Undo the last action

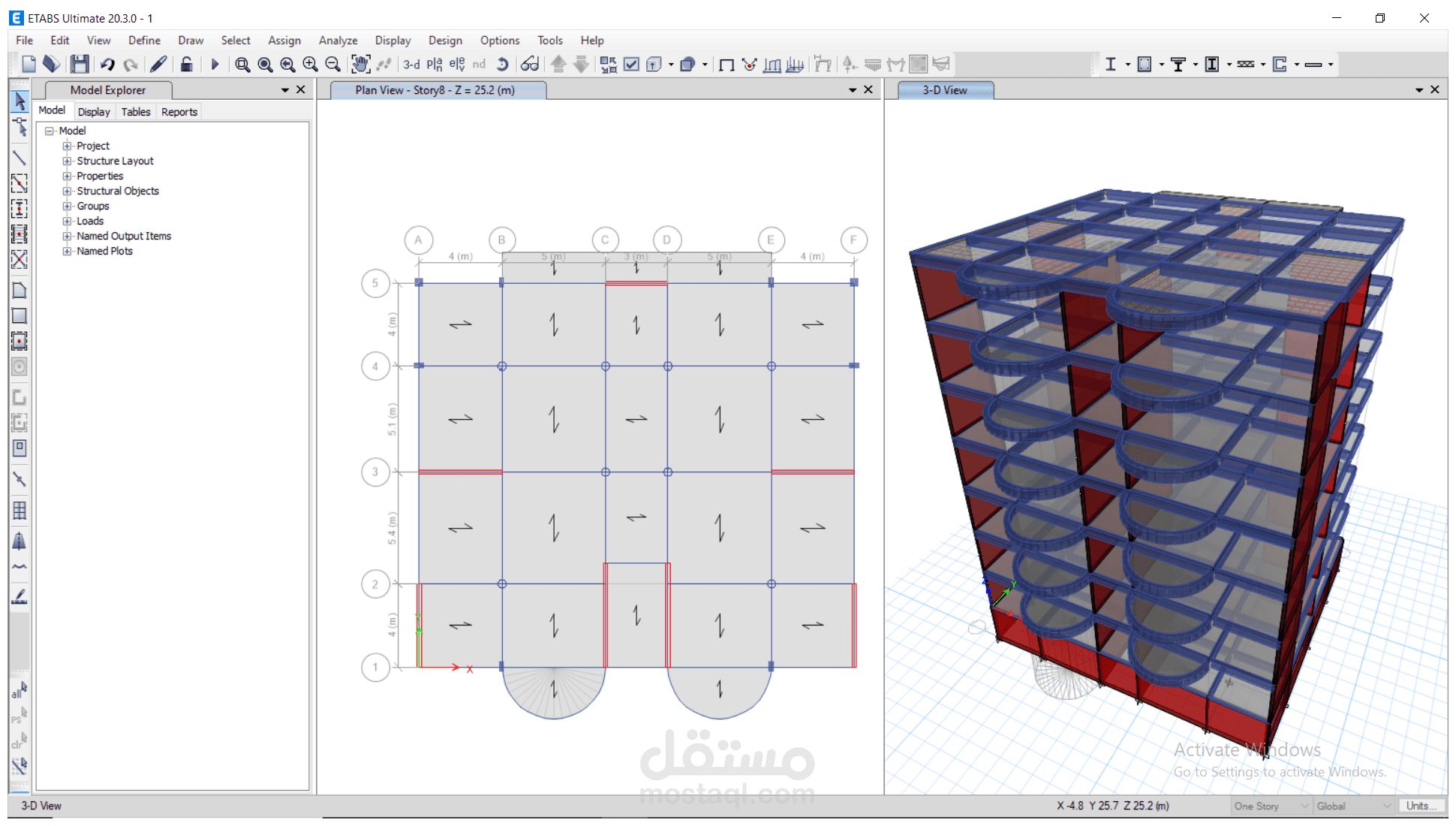pos(107,65)
